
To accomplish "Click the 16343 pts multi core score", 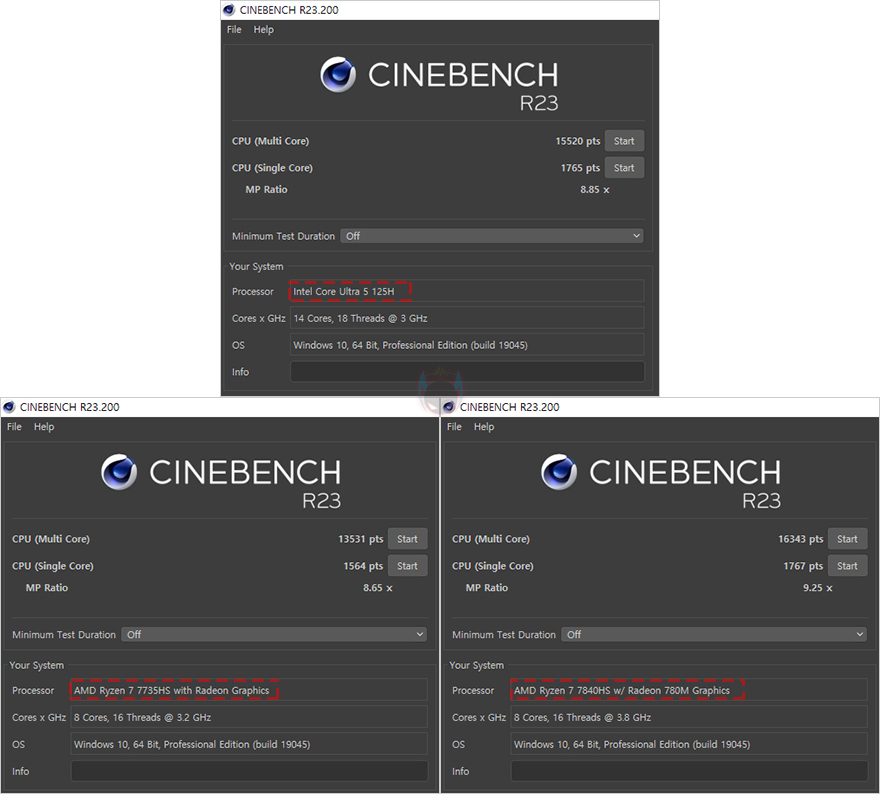I will 800,539.
